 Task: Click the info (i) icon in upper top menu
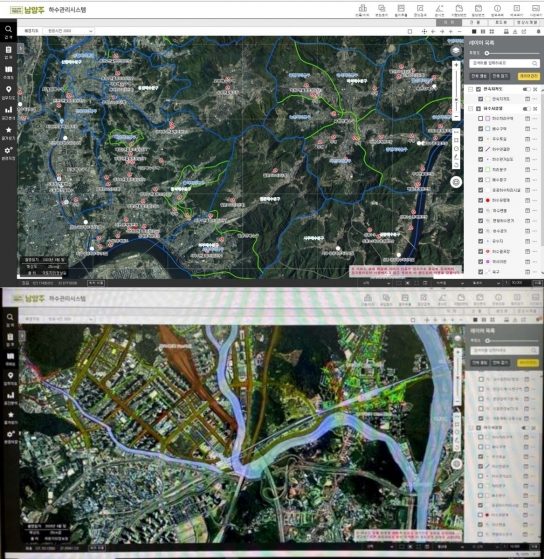497,10
